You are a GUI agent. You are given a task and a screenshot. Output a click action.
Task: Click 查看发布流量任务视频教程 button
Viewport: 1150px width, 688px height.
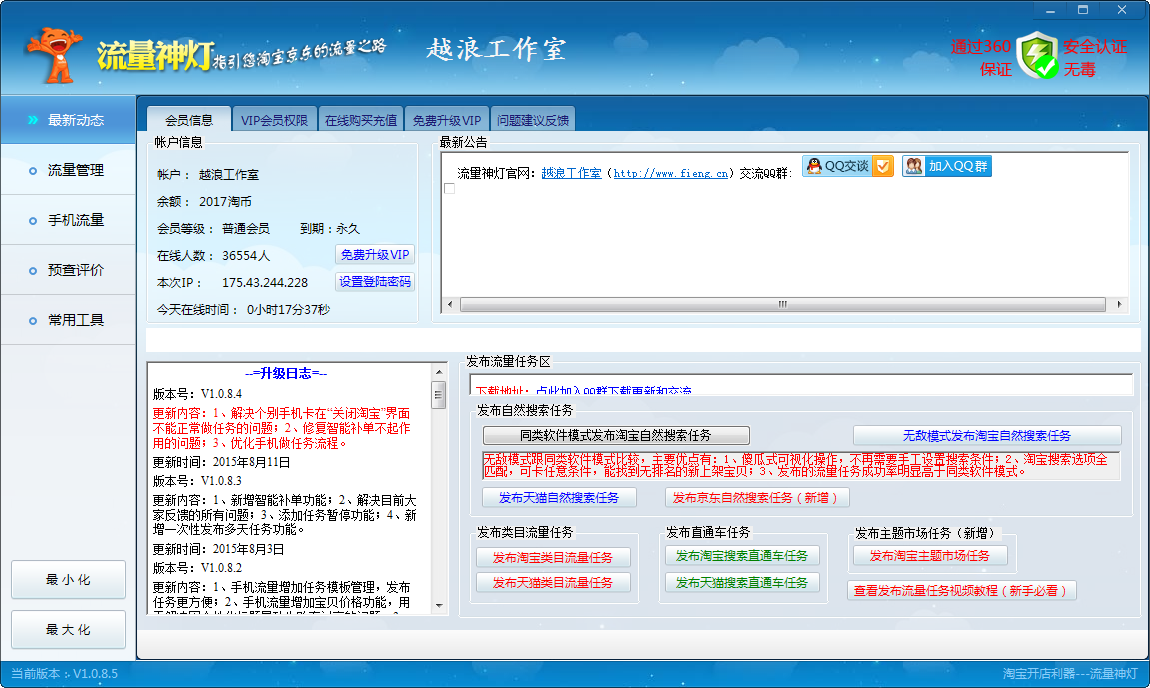point(962,590)
